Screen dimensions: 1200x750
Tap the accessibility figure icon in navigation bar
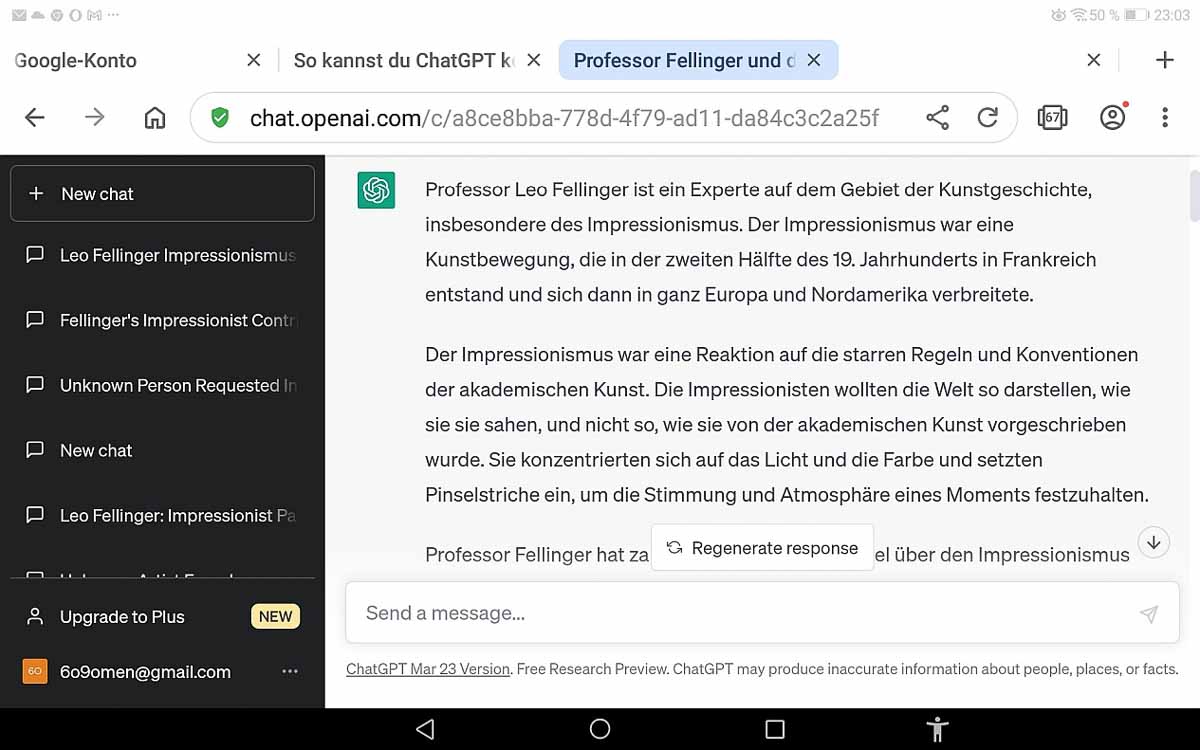pos(938,729)
